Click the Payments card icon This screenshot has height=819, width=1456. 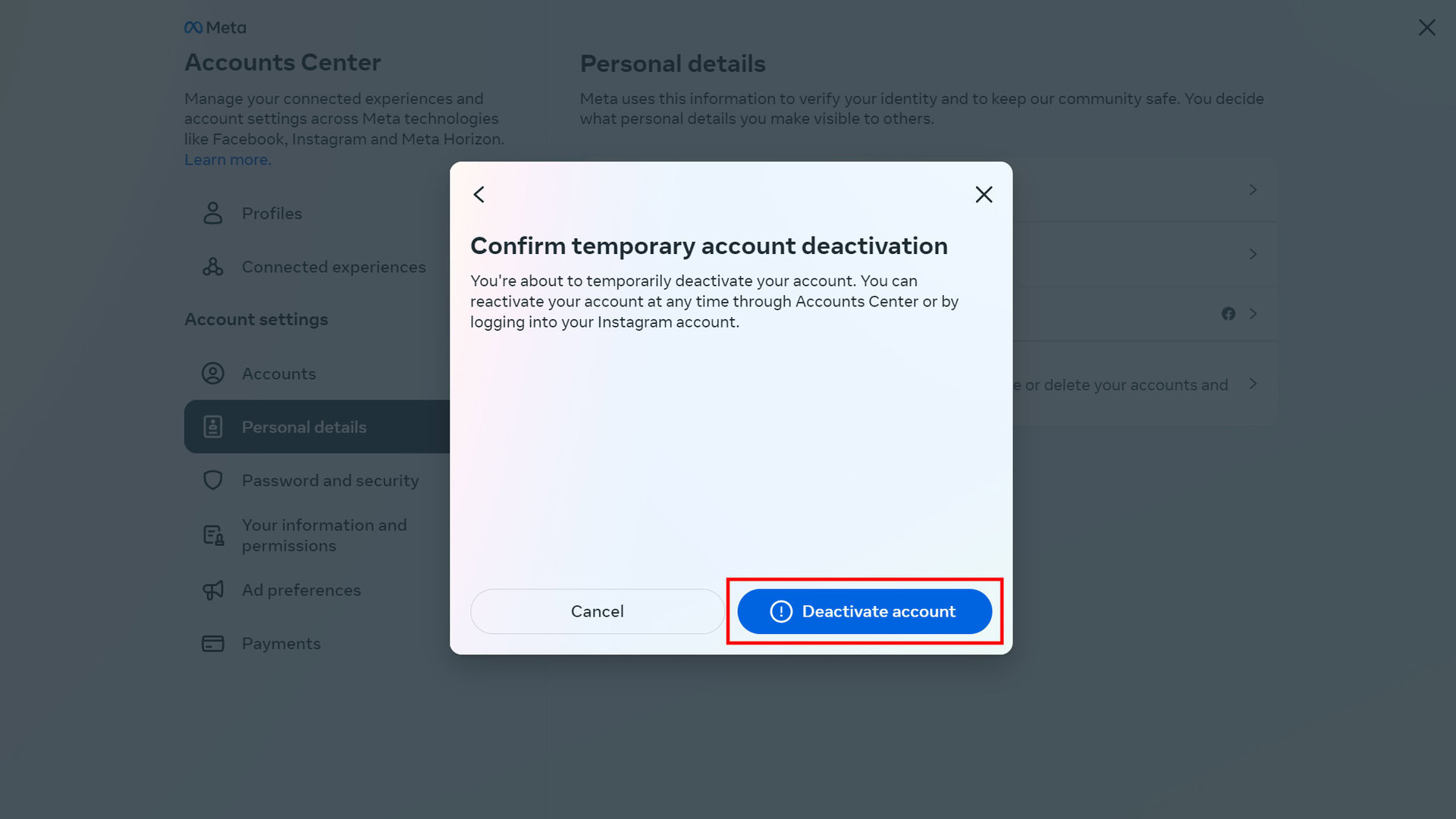(x=213, y=644)
